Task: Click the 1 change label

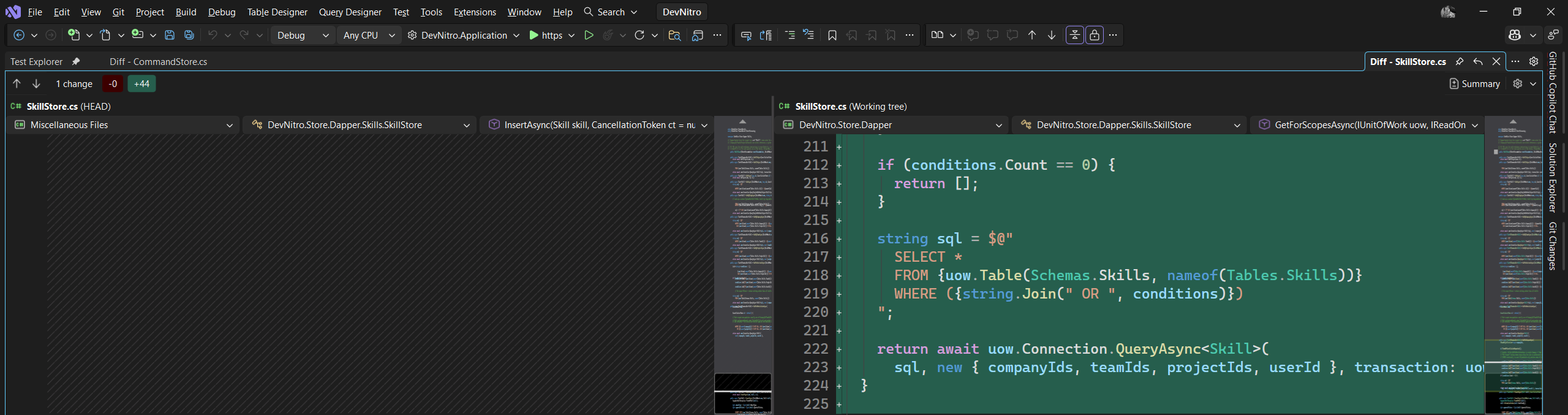Action: [74, 84]
